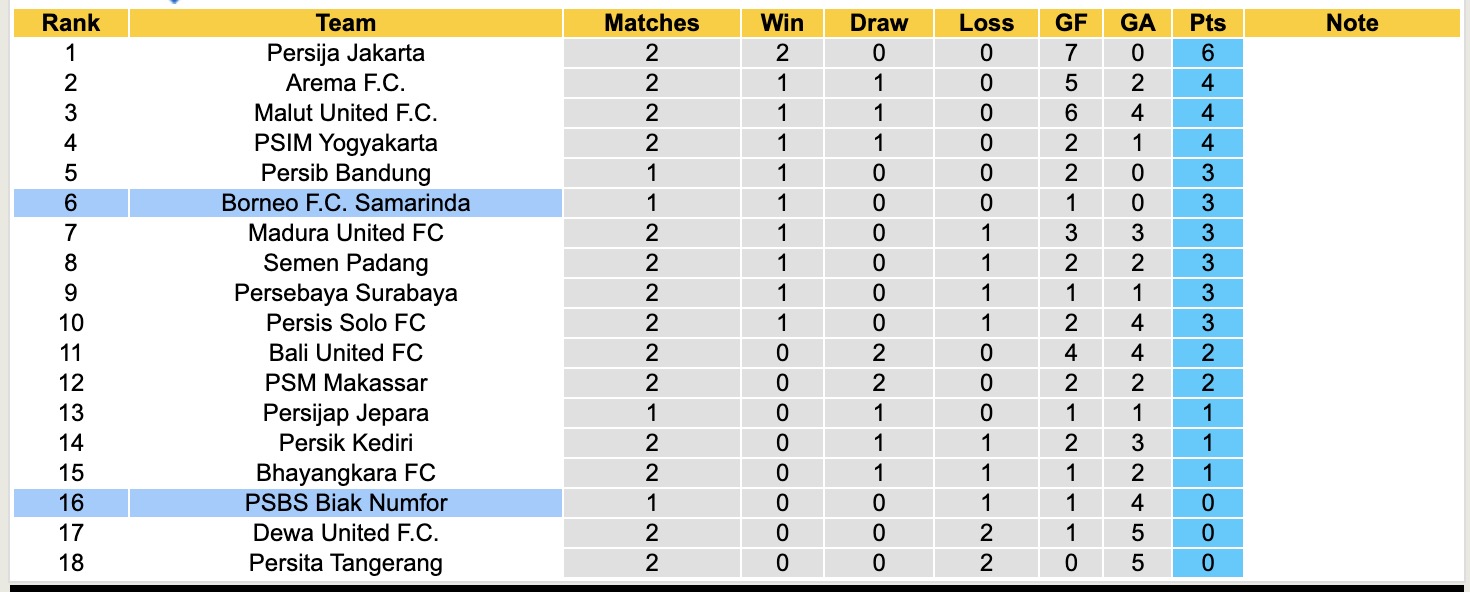Click the highlighted PSBS Biak Numfor team
The height and width of the screenshot is (592, 1470).
[x=345, y=503]
